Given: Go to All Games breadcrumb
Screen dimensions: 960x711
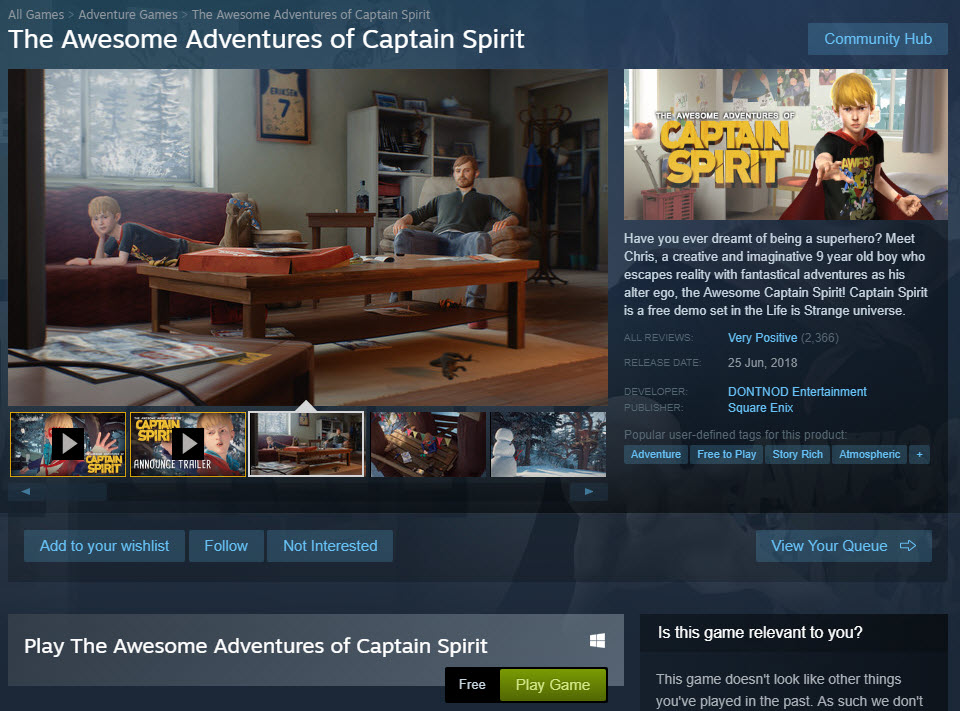Looking at the screenshot, I should click(x=36, y=15).
